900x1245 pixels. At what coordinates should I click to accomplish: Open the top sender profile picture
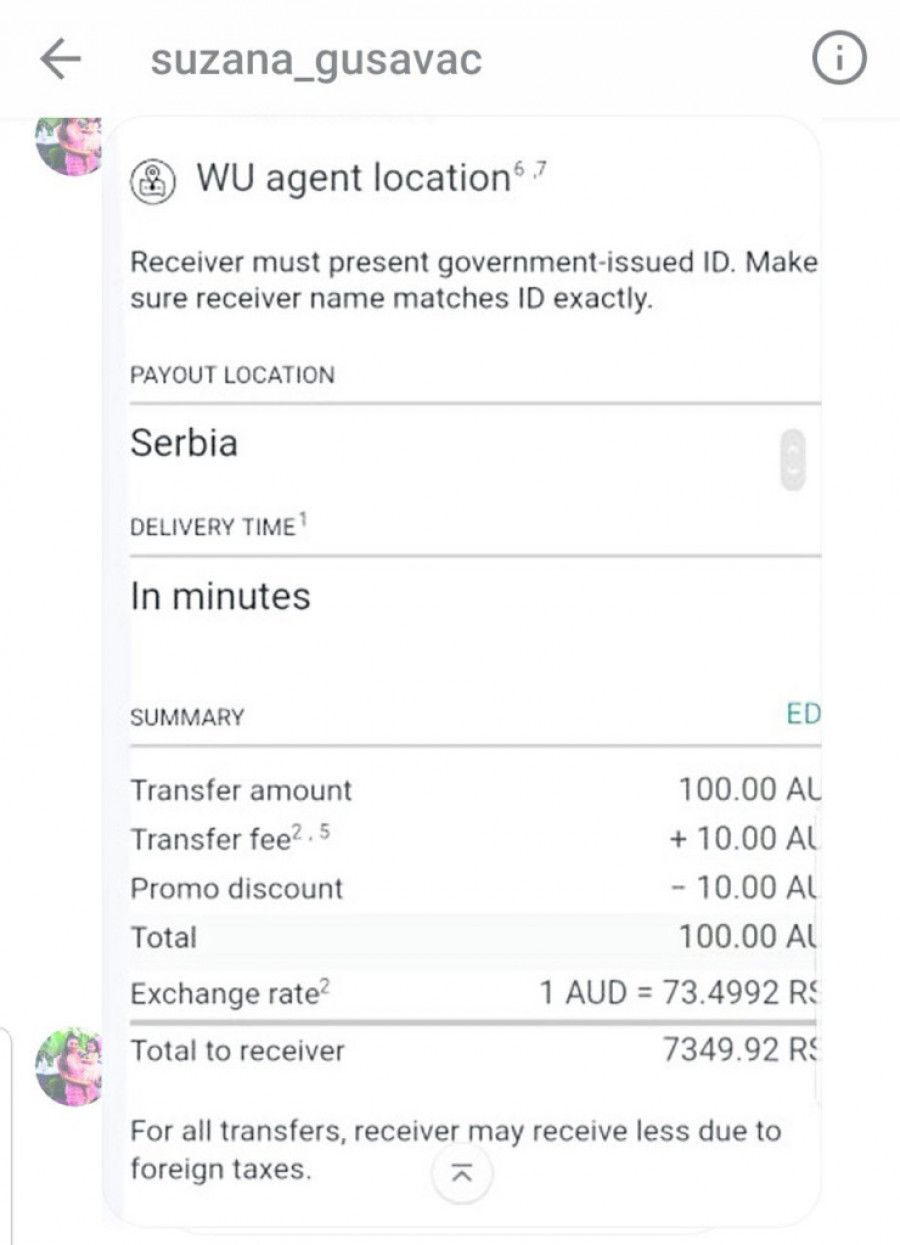click(x=68, y=146)
